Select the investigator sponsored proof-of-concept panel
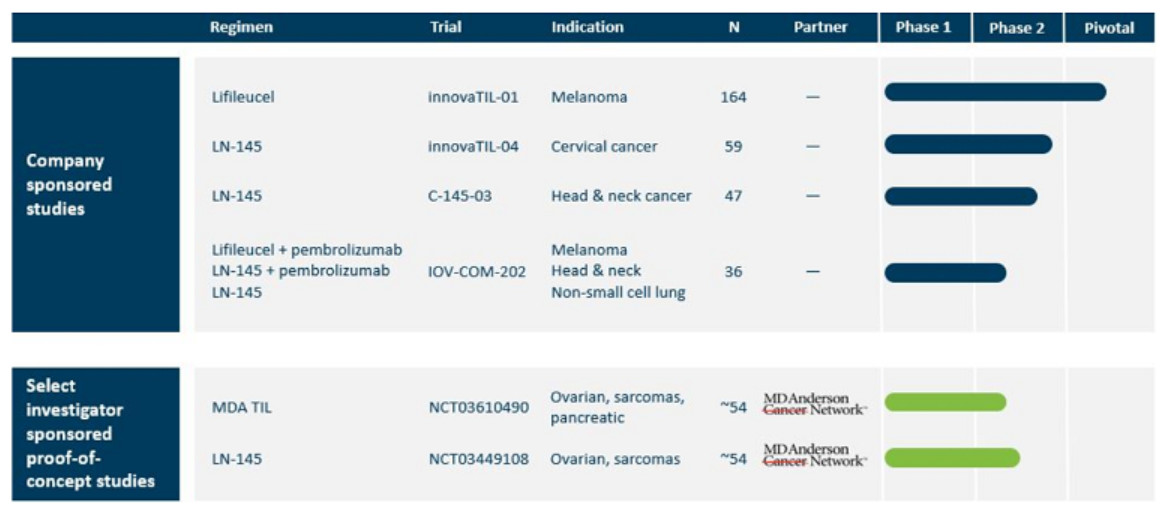The image size is (1169, 517). (95, 433)
